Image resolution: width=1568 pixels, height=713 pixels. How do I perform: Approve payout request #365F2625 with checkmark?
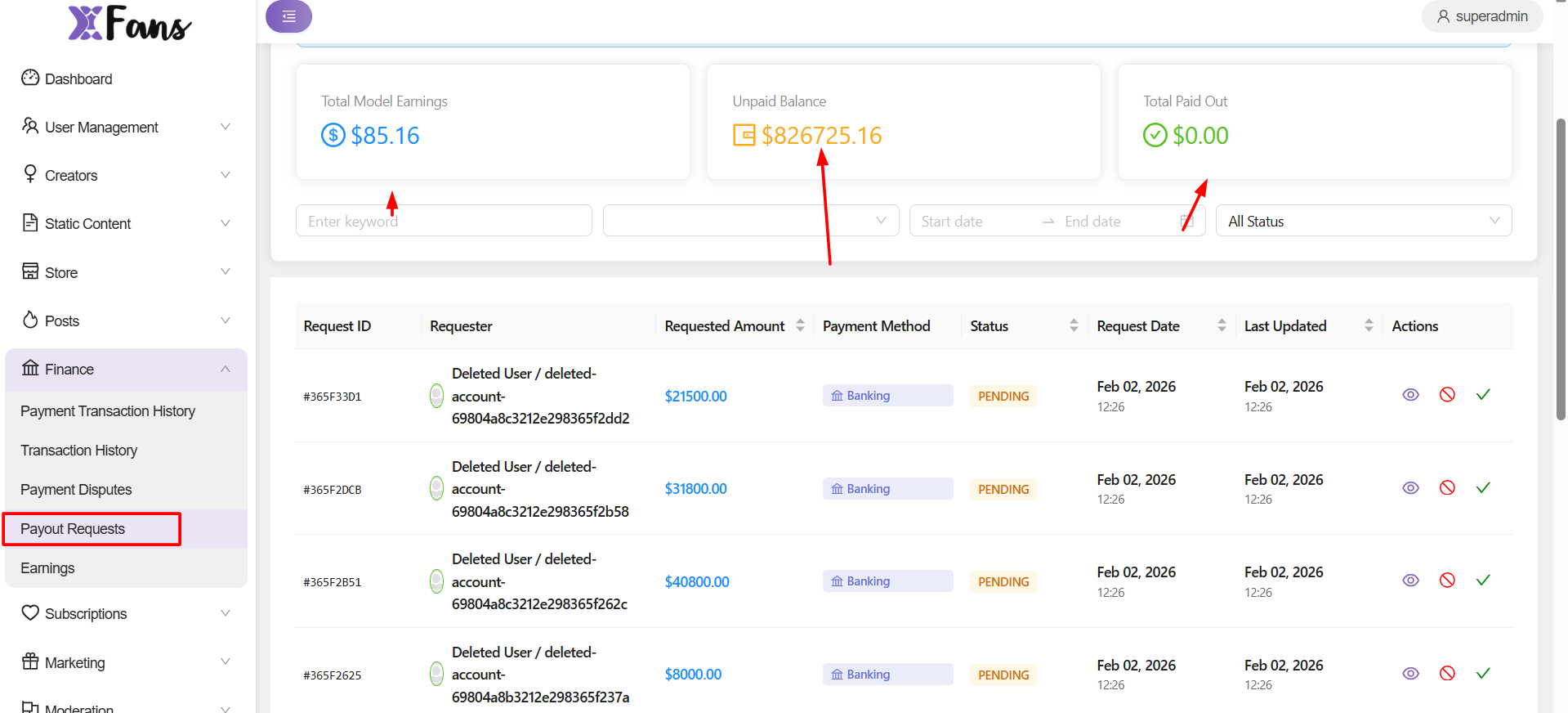tap(1482, 674)
